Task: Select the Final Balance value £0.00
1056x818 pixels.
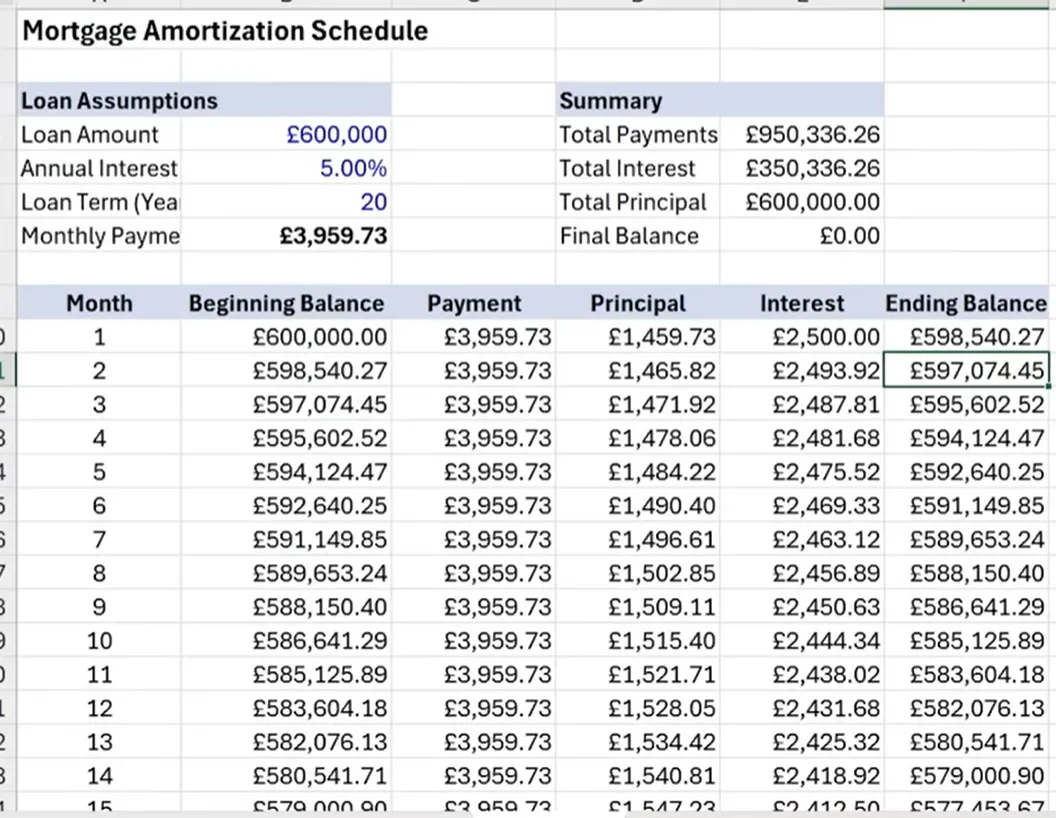Action: tap(849, 237)
